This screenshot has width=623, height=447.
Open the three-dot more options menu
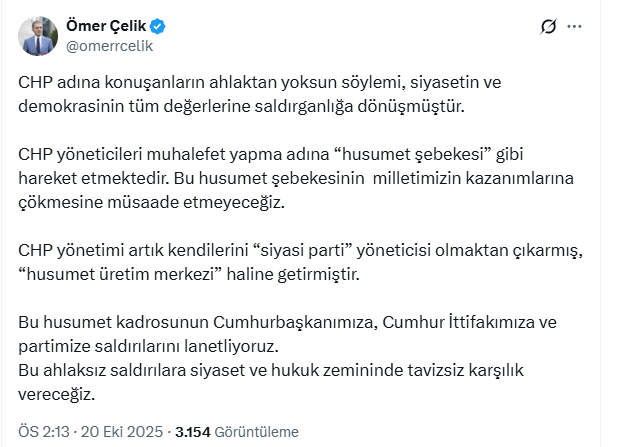click(574, 27)
